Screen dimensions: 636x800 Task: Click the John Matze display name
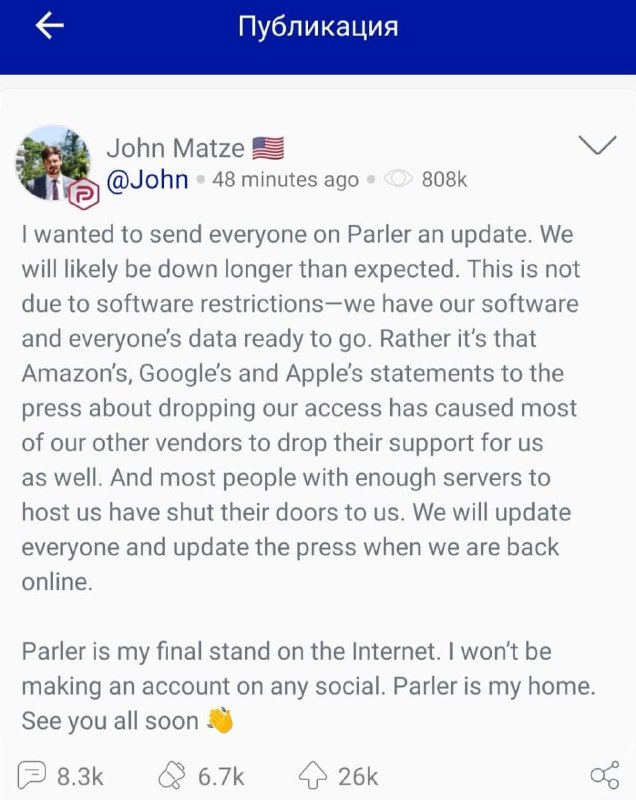175,149
